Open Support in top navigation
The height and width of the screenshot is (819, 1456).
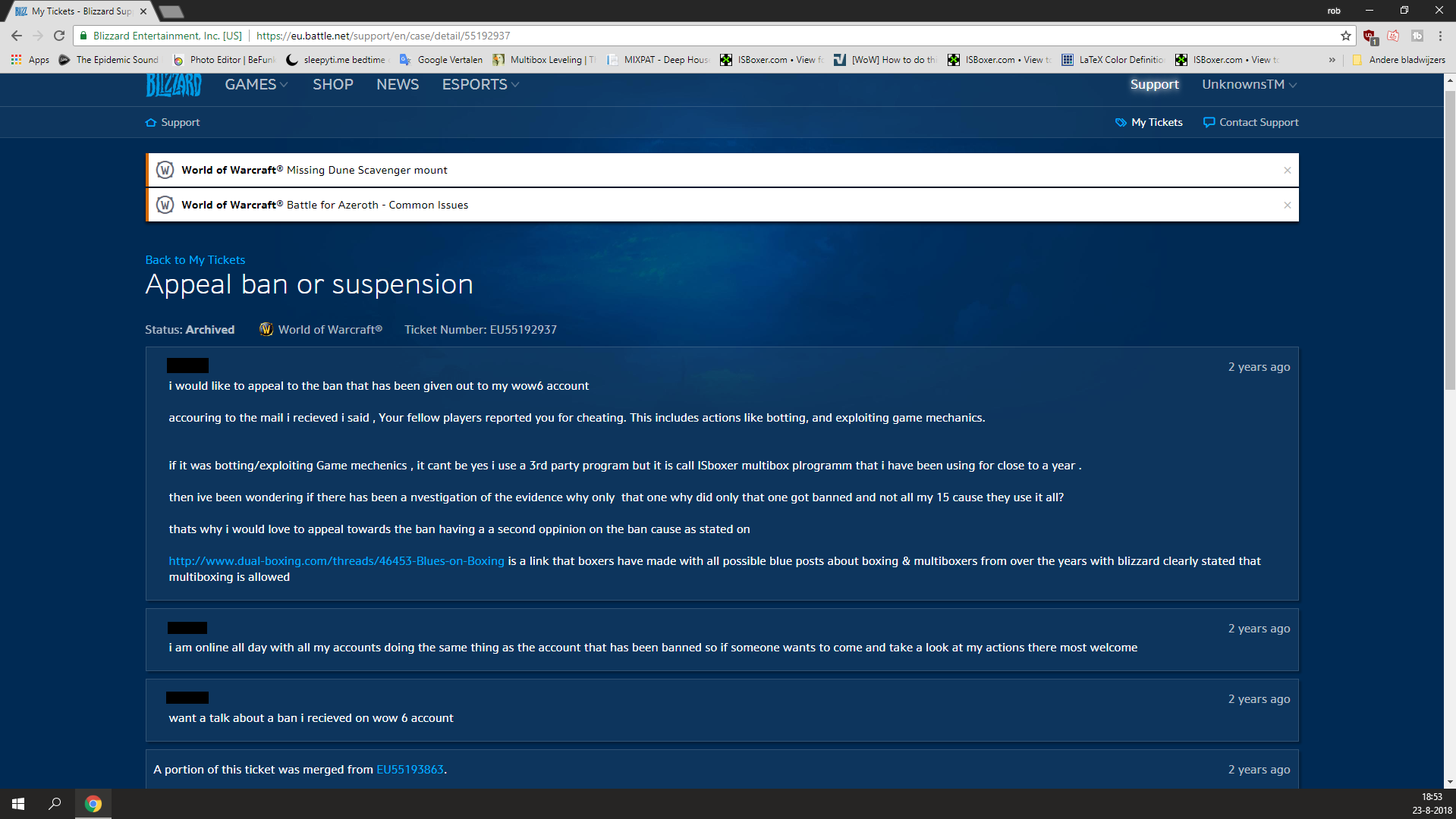(x=1154, y=85)
